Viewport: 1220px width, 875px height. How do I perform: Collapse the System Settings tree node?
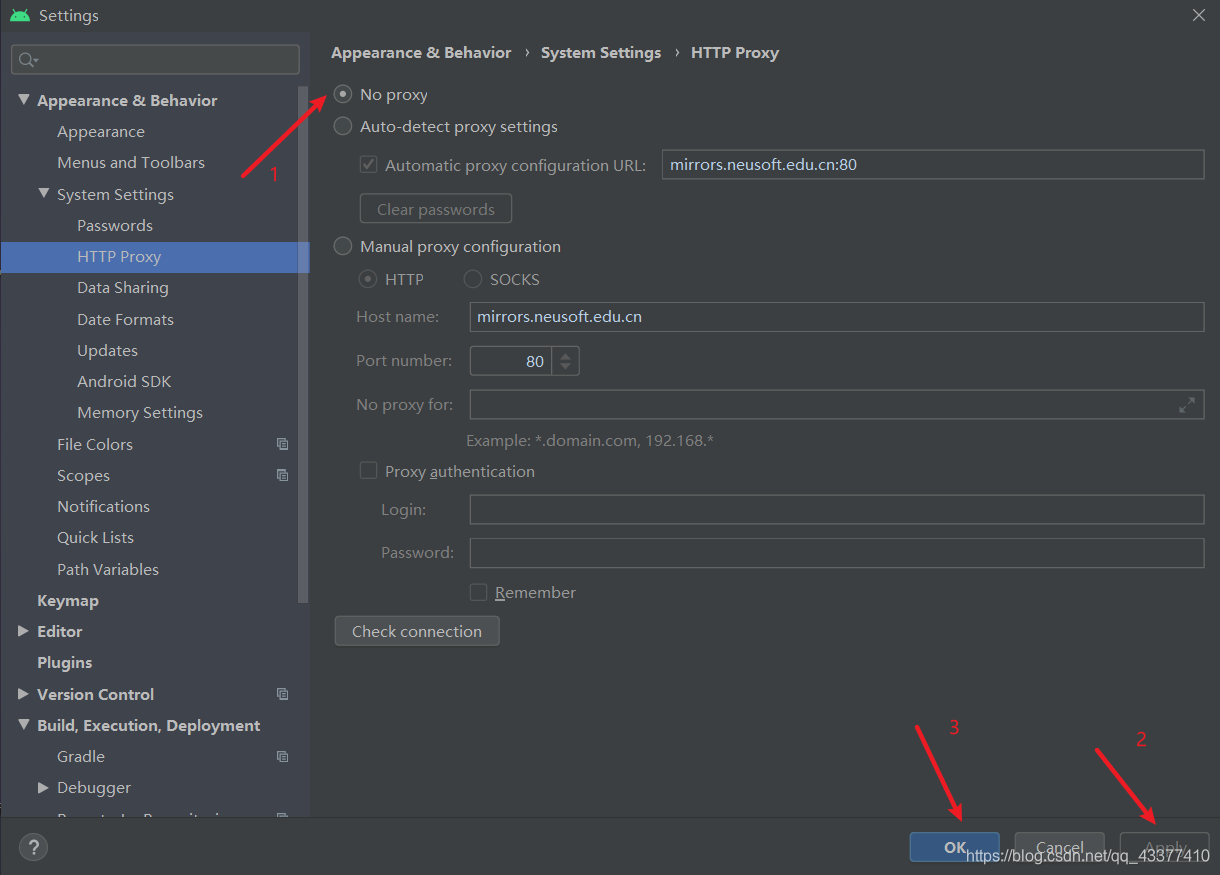pos(44,194)
